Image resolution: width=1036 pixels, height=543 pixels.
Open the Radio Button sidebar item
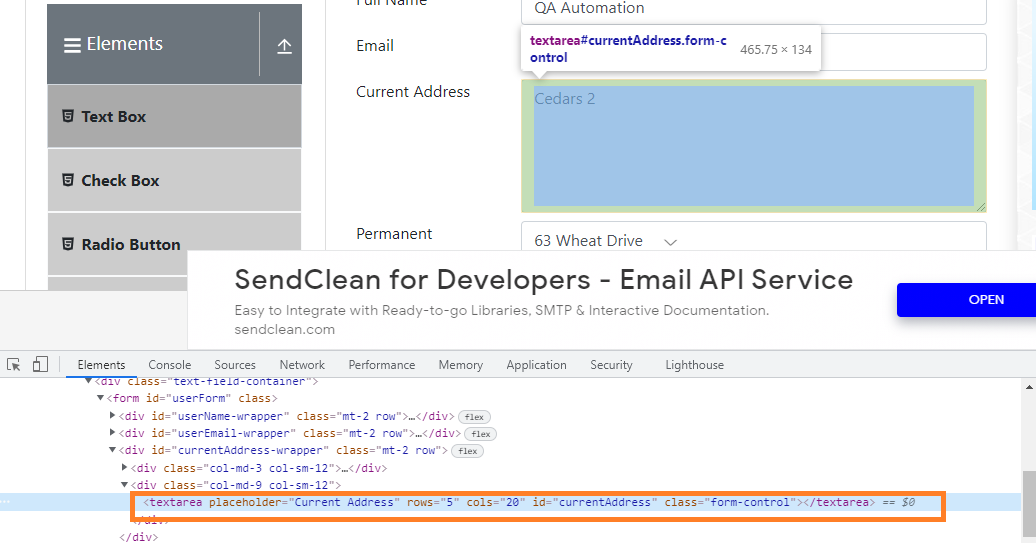(174, 244)
